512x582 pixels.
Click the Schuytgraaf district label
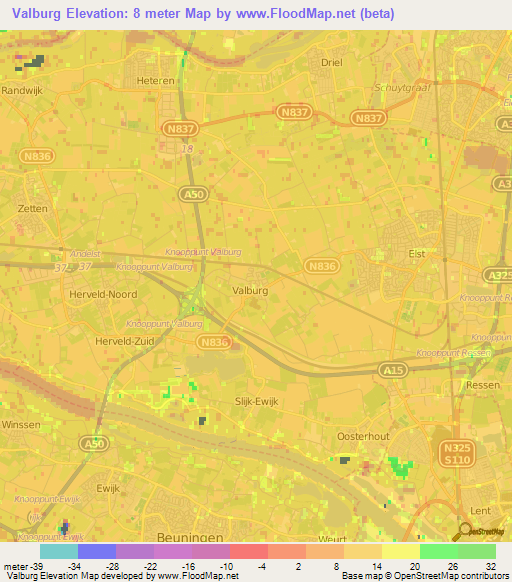coord(402,88)
